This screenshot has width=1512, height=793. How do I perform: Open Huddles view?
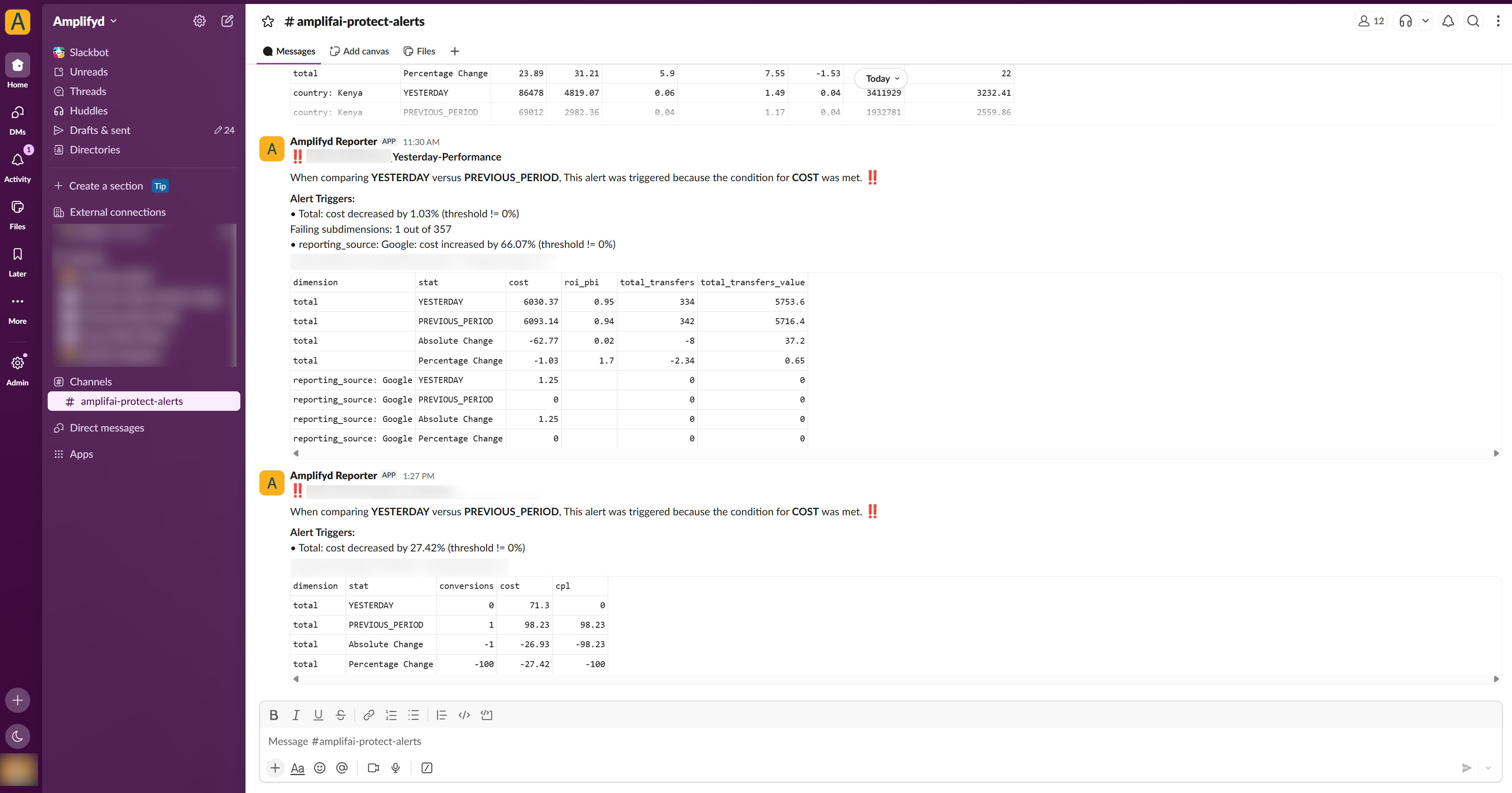144,110
